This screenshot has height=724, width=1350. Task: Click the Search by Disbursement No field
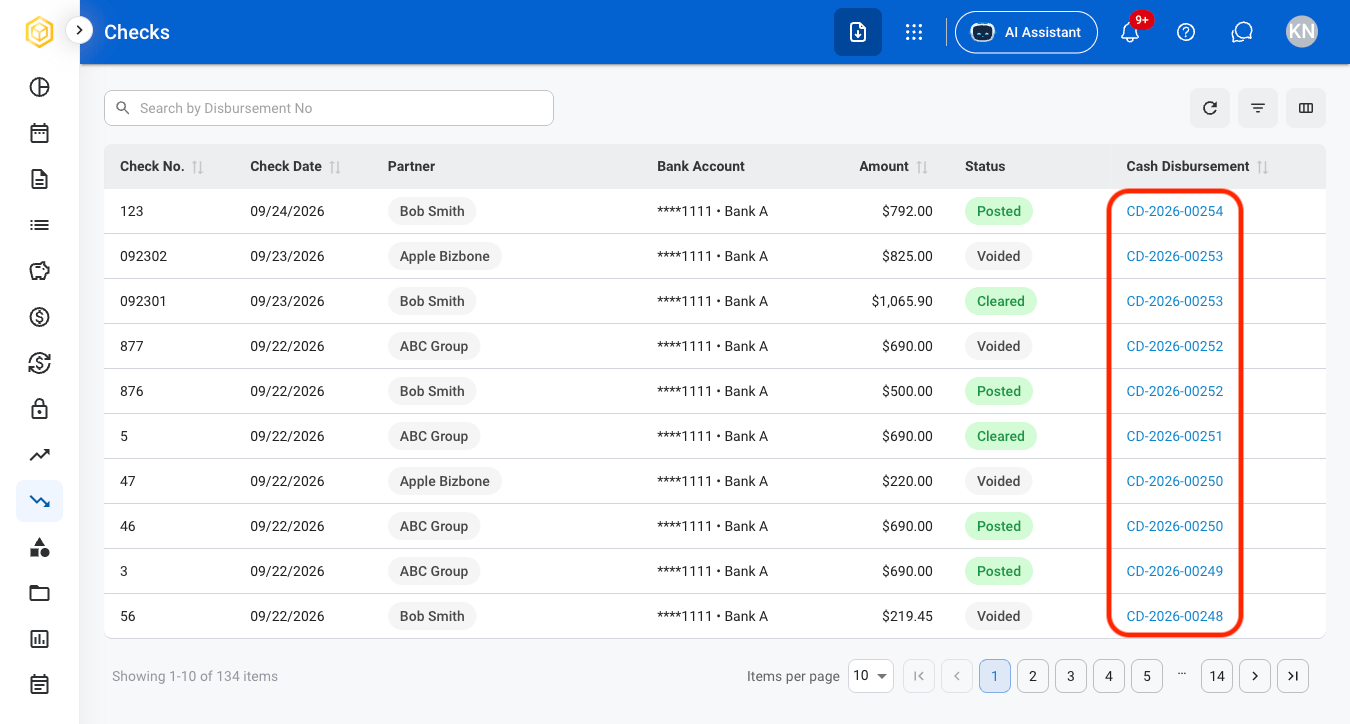pyautogui.click(x=329, y=108)
